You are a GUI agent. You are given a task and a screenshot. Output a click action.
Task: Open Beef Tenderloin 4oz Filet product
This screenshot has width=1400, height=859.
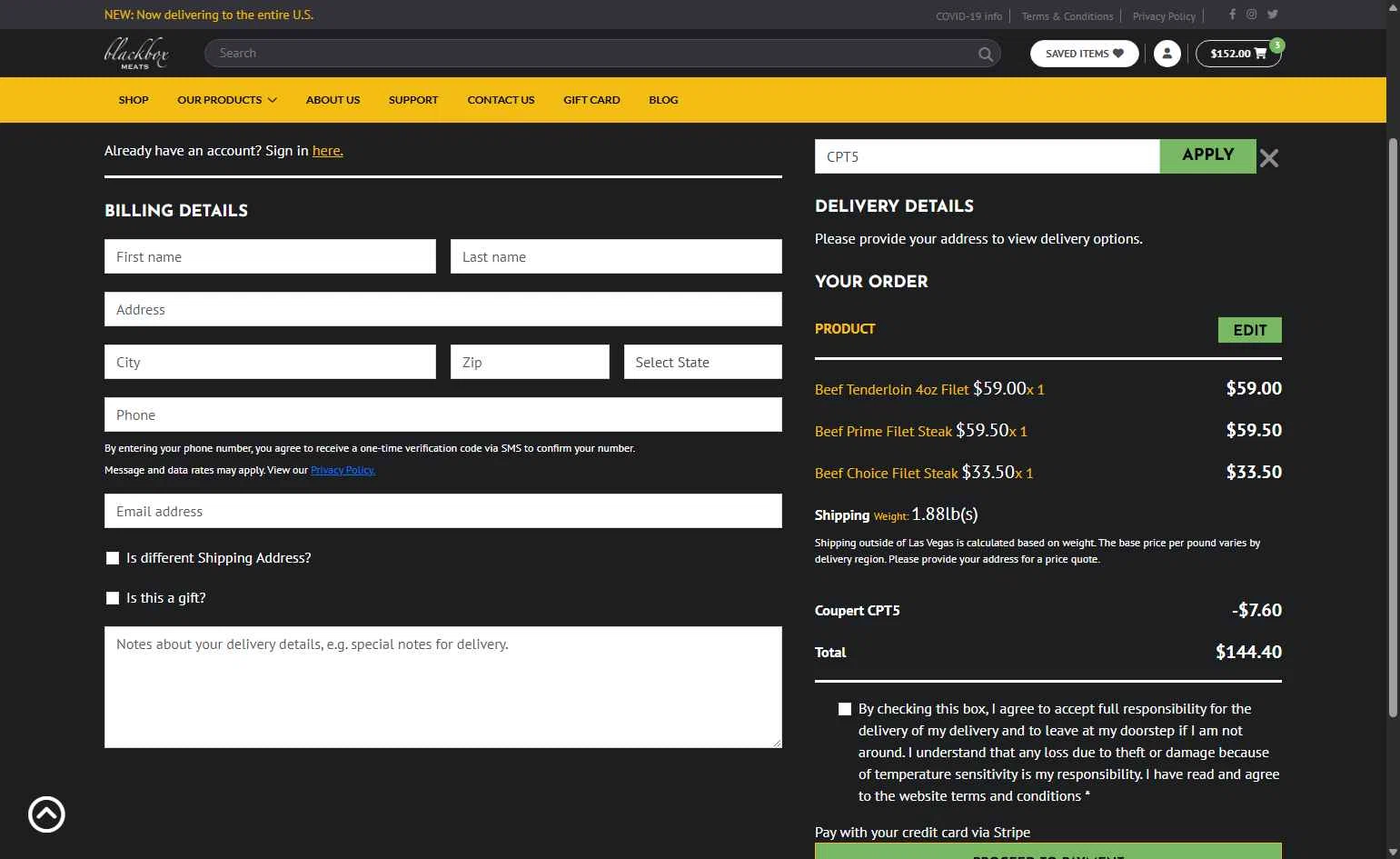coord(891,389)
